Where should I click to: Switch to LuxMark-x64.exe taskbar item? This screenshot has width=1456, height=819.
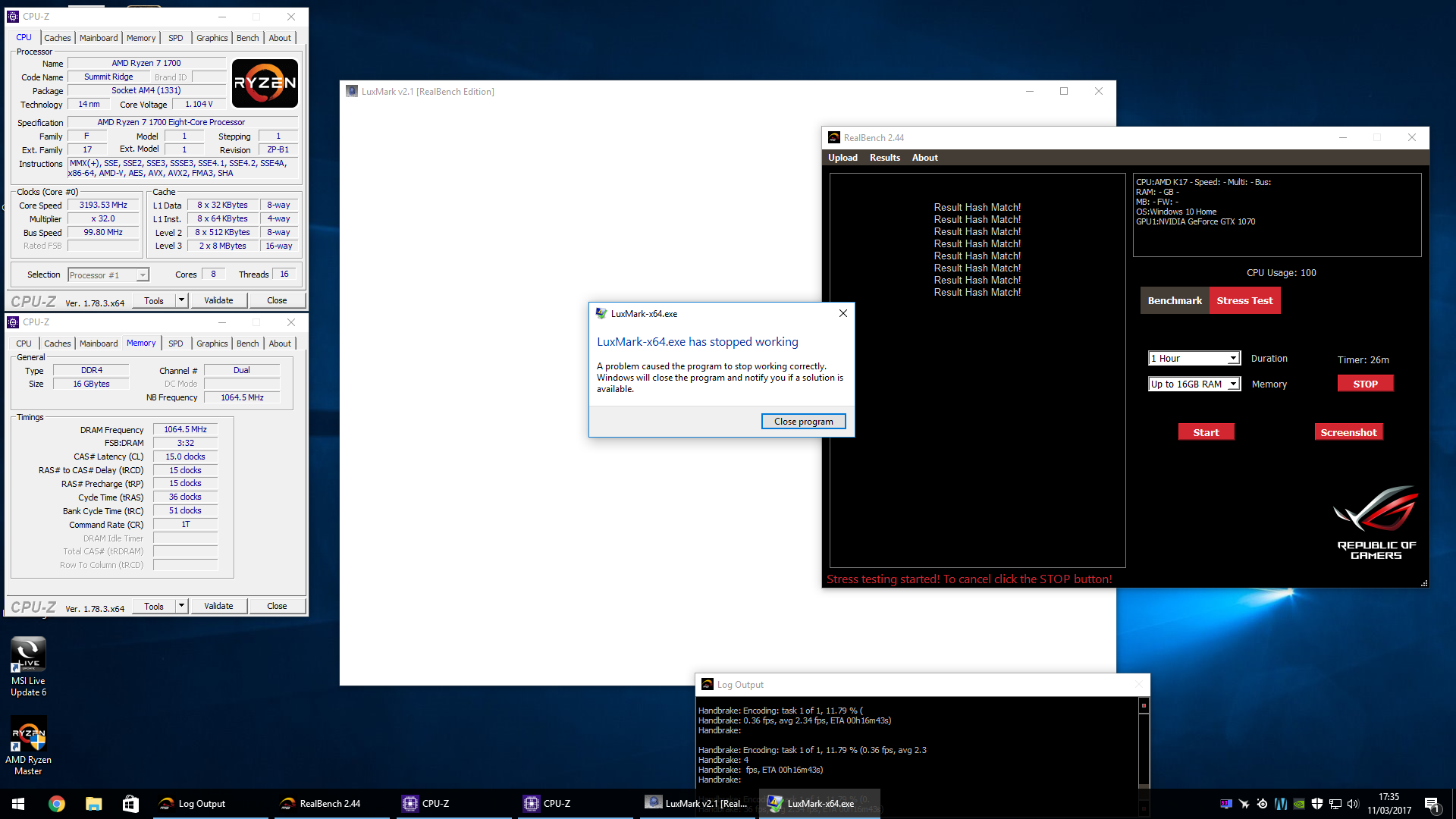click(820, 804)
